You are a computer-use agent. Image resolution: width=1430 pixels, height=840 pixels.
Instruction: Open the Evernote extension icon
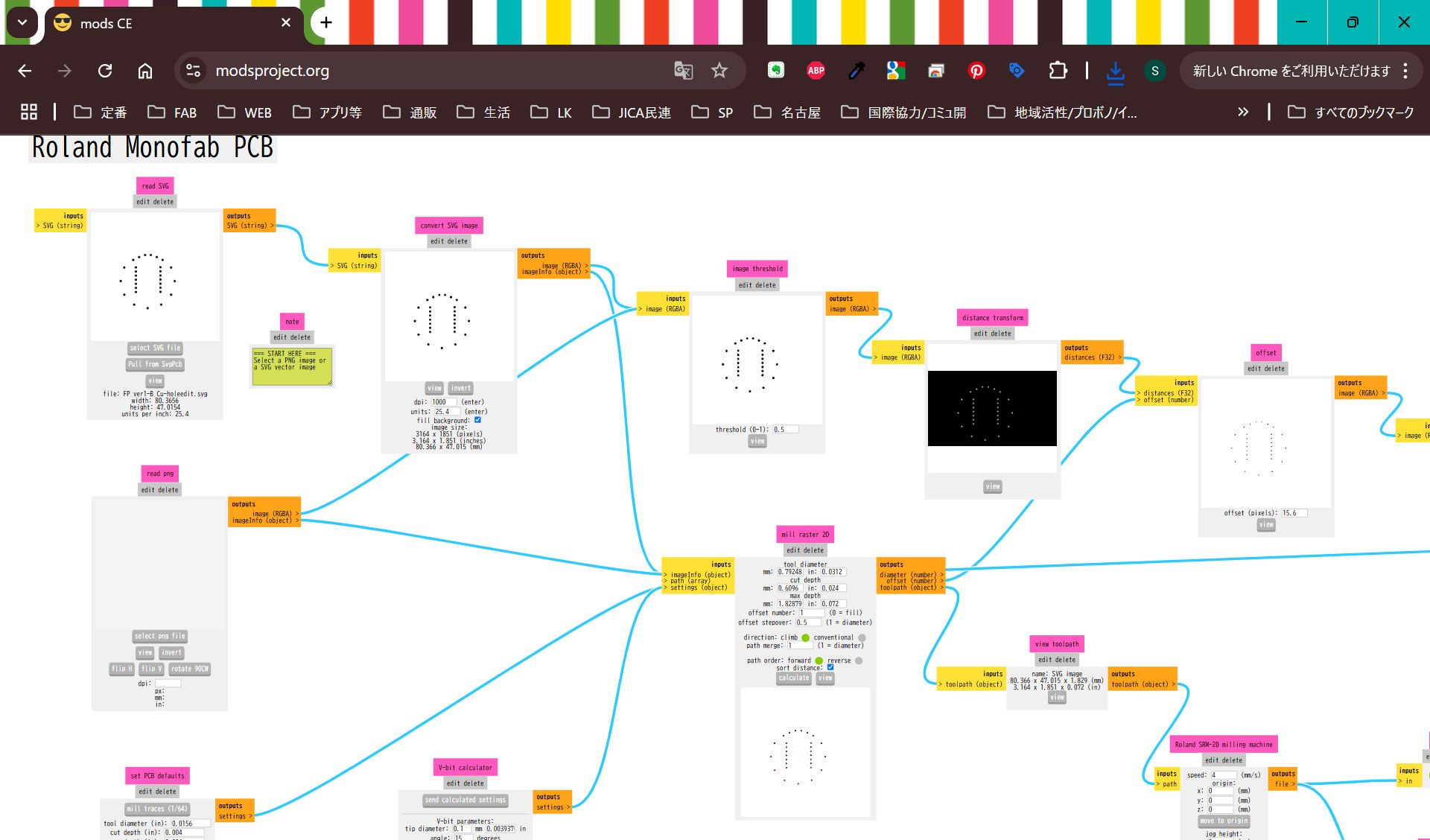click(776, 71)
